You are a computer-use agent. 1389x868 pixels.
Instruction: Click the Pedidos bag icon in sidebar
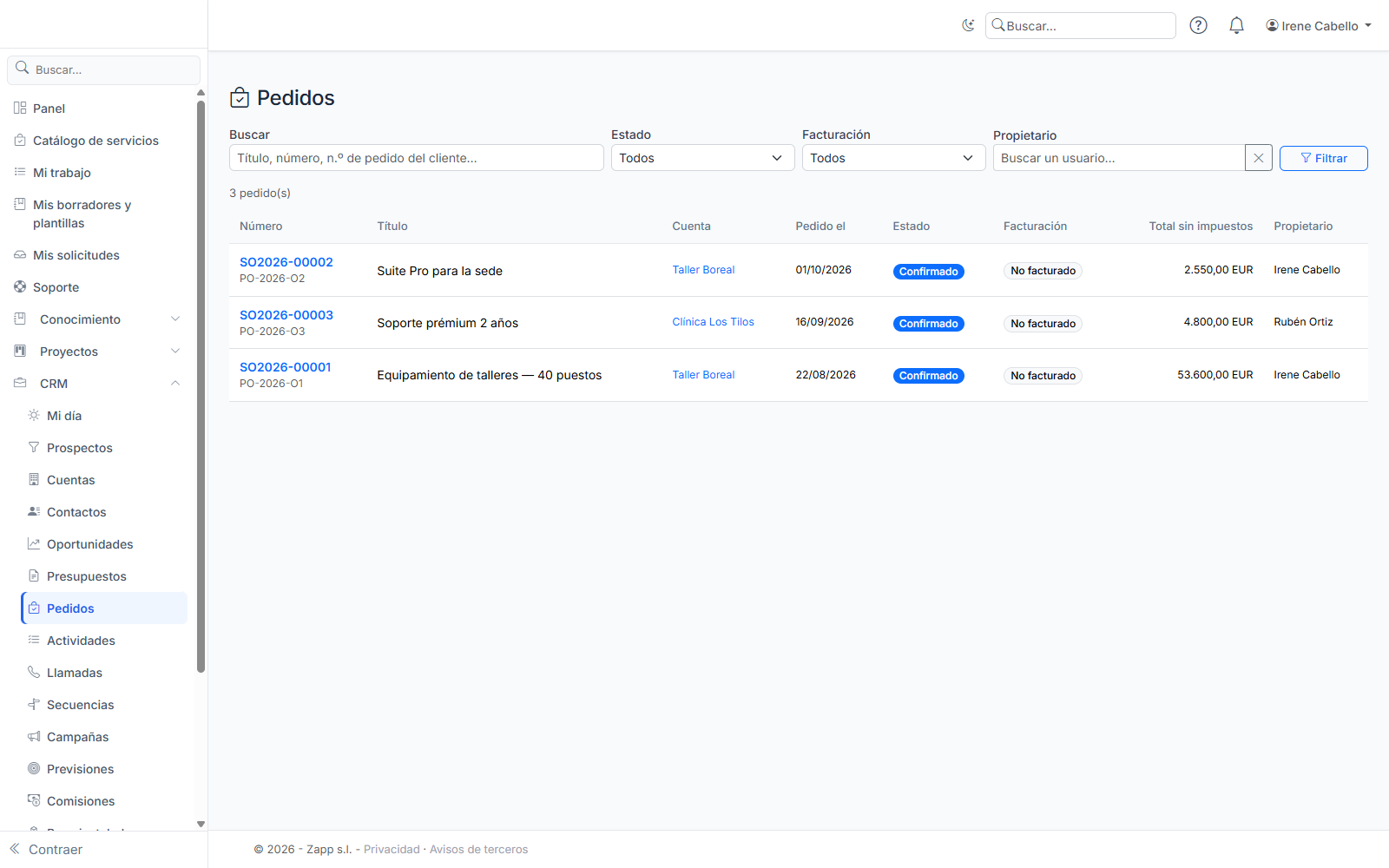(x=34, y=608)
